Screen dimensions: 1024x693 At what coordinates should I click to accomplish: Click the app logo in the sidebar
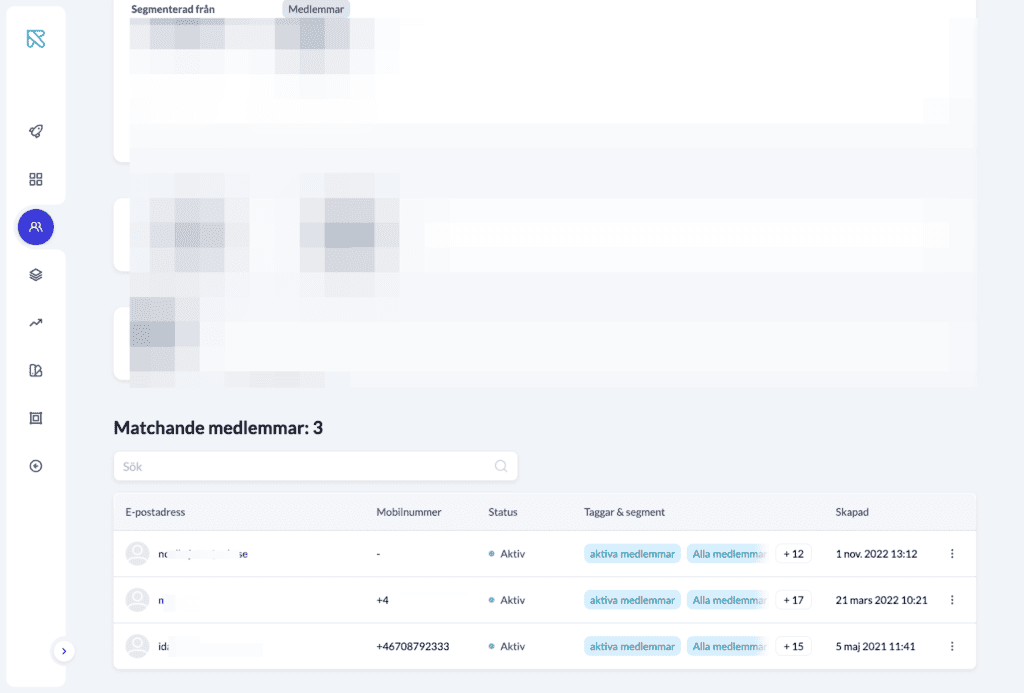[x=36, y=39]
